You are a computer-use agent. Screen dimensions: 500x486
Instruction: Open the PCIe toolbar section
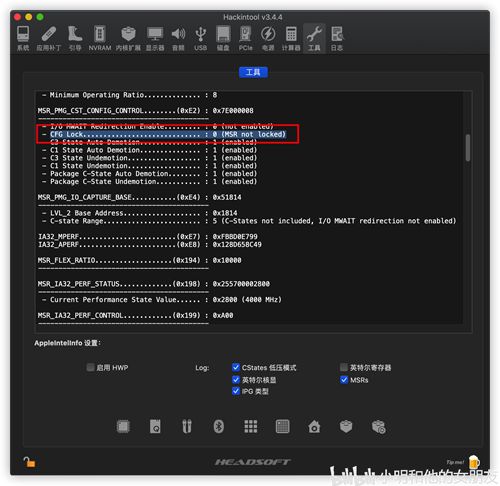click(246, 38)
